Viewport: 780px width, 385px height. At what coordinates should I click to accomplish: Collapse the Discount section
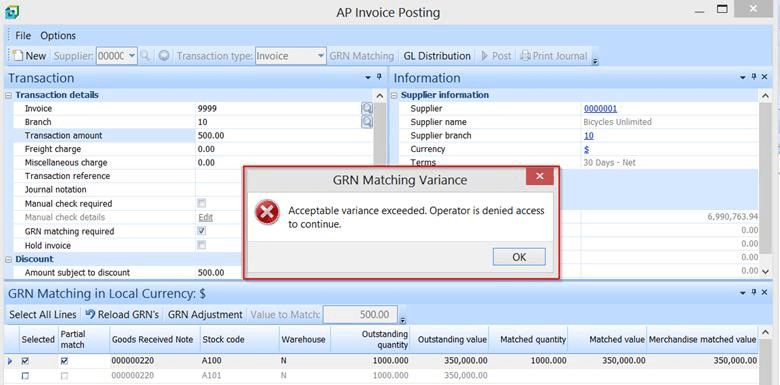click(x=8, y=259)
